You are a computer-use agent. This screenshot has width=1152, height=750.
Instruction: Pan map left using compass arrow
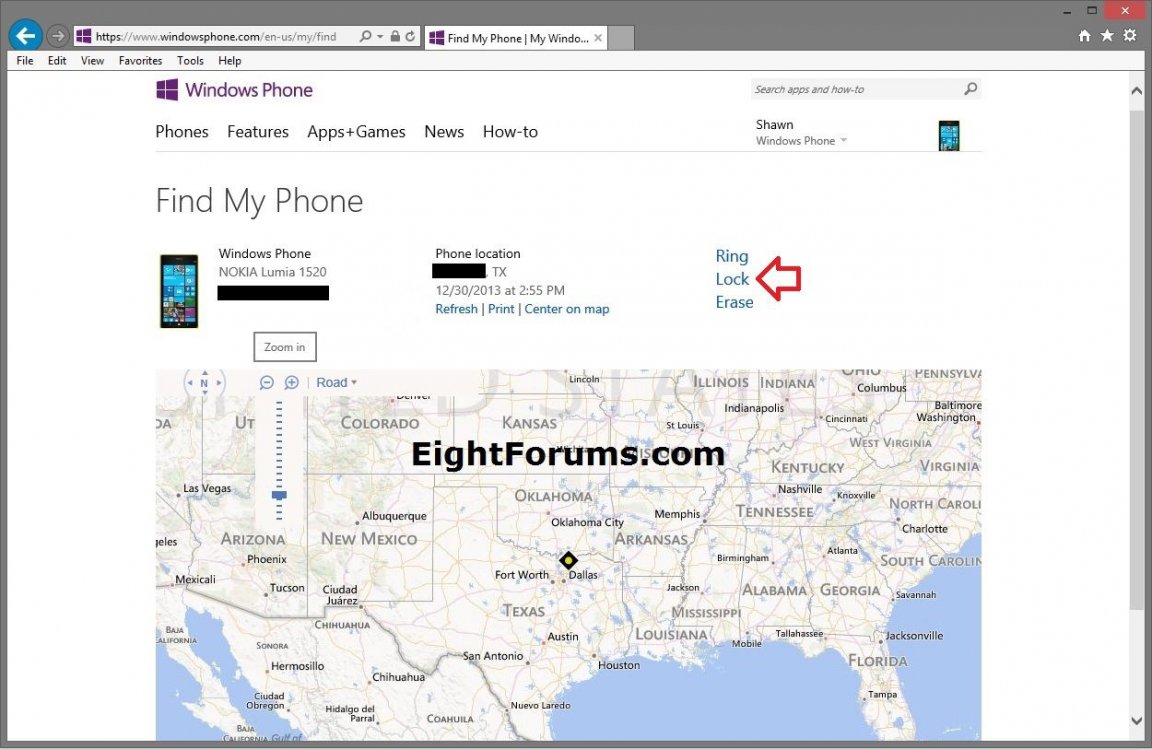(190, 383)
